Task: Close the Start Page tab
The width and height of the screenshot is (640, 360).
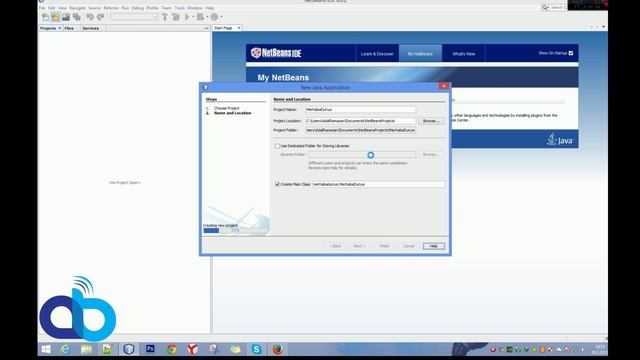Action: click(239, 28)
